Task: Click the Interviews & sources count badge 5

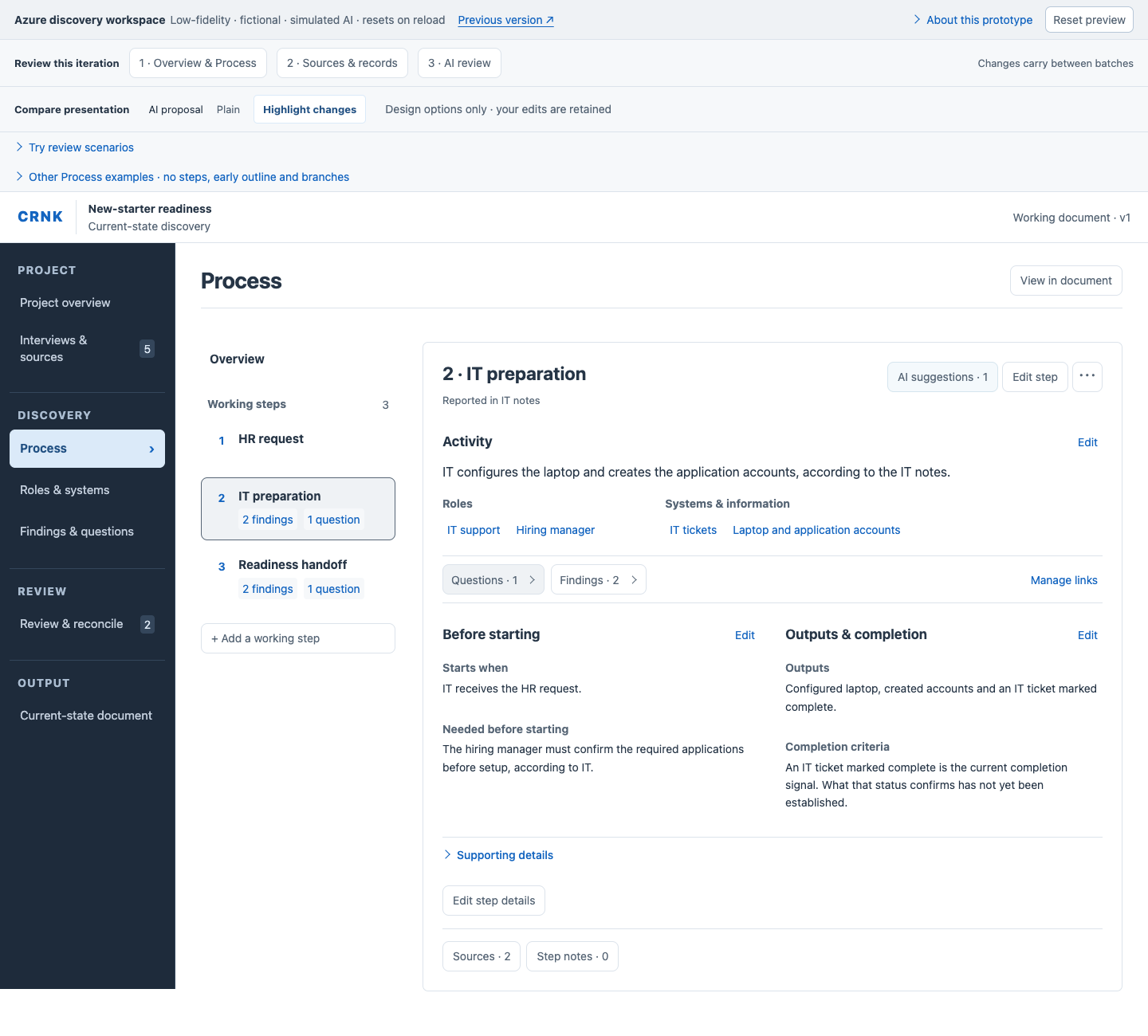Action: coord(147,348)
